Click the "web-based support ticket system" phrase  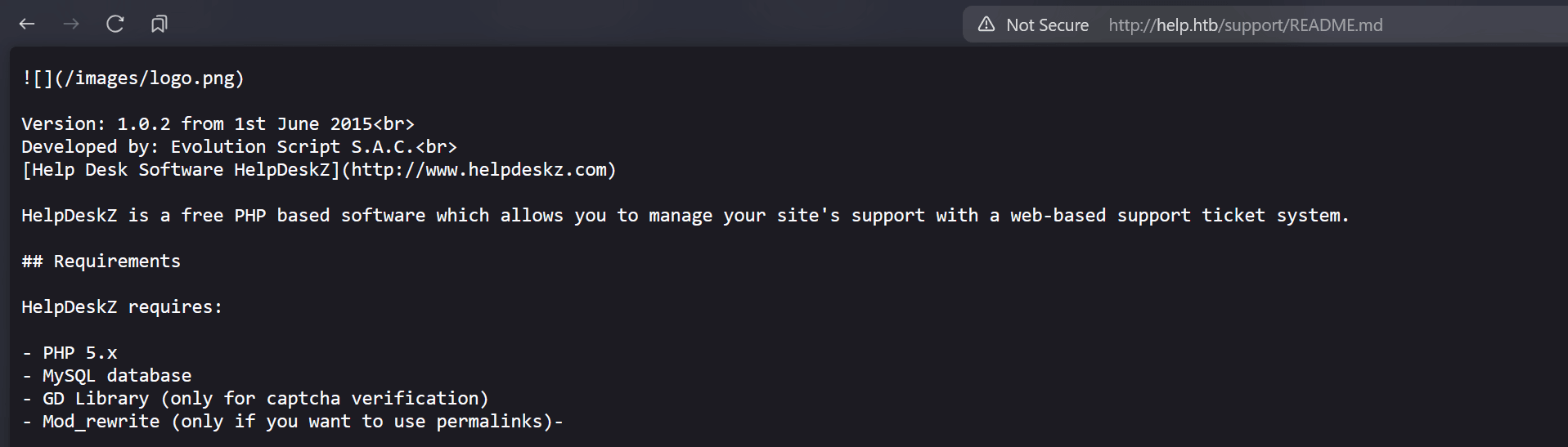tap(1176, 216)
